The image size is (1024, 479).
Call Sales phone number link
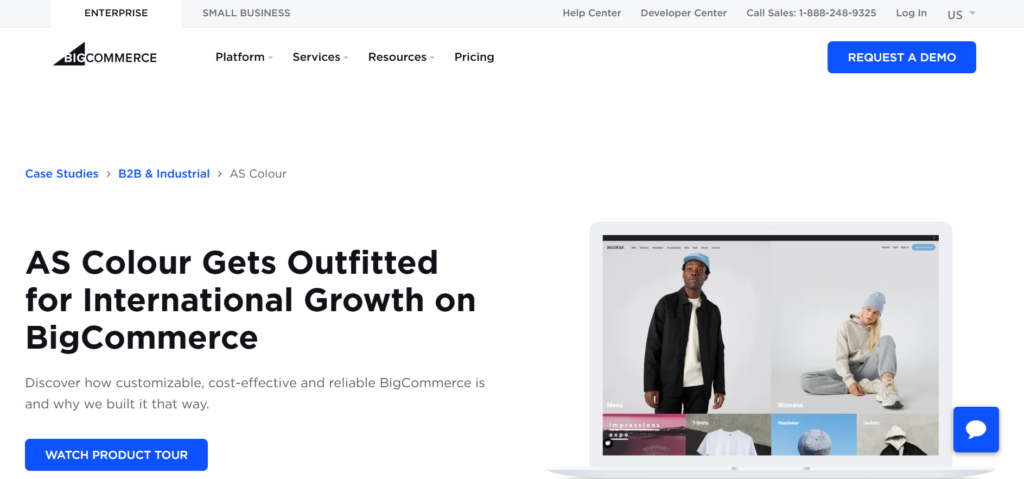pyautogui.click(x=811, y=13)
